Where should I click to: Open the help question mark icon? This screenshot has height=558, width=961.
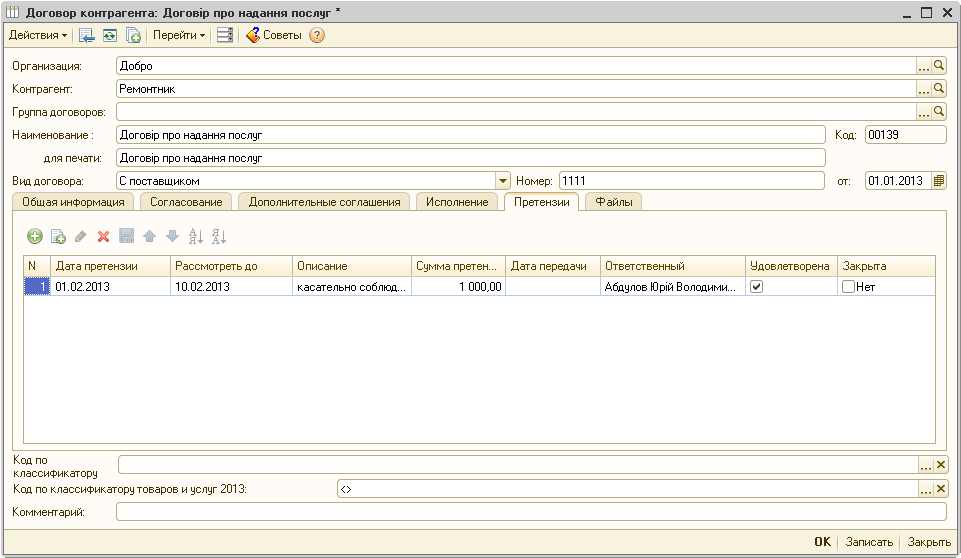click(x=317, y=35)
